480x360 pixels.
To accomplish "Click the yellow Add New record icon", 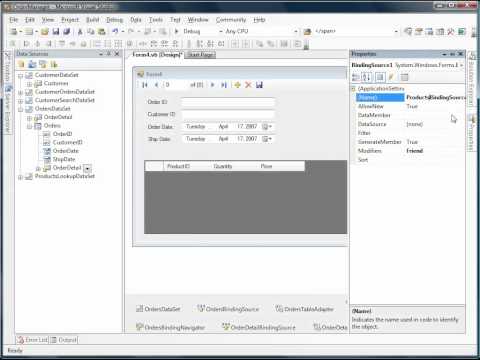I will pos(237,85).
